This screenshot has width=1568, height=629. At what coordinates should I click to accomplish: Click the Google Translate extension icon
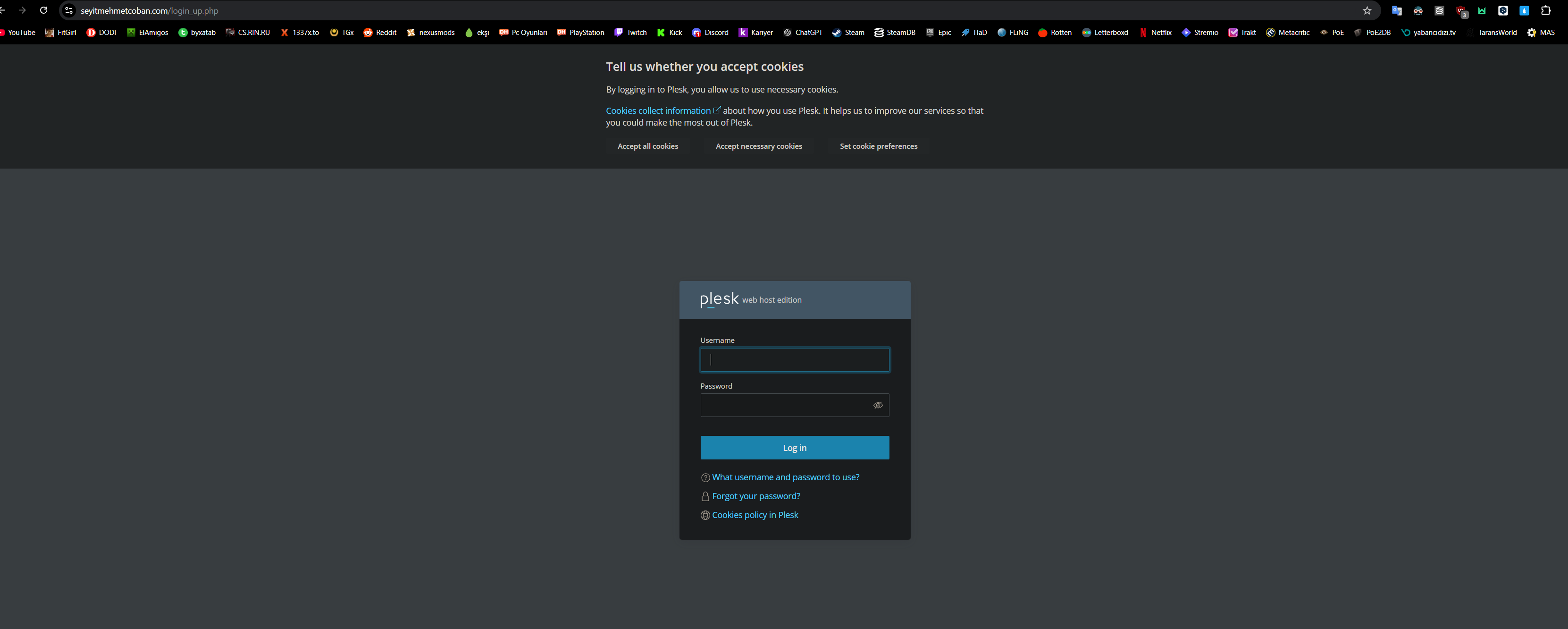1396,10
